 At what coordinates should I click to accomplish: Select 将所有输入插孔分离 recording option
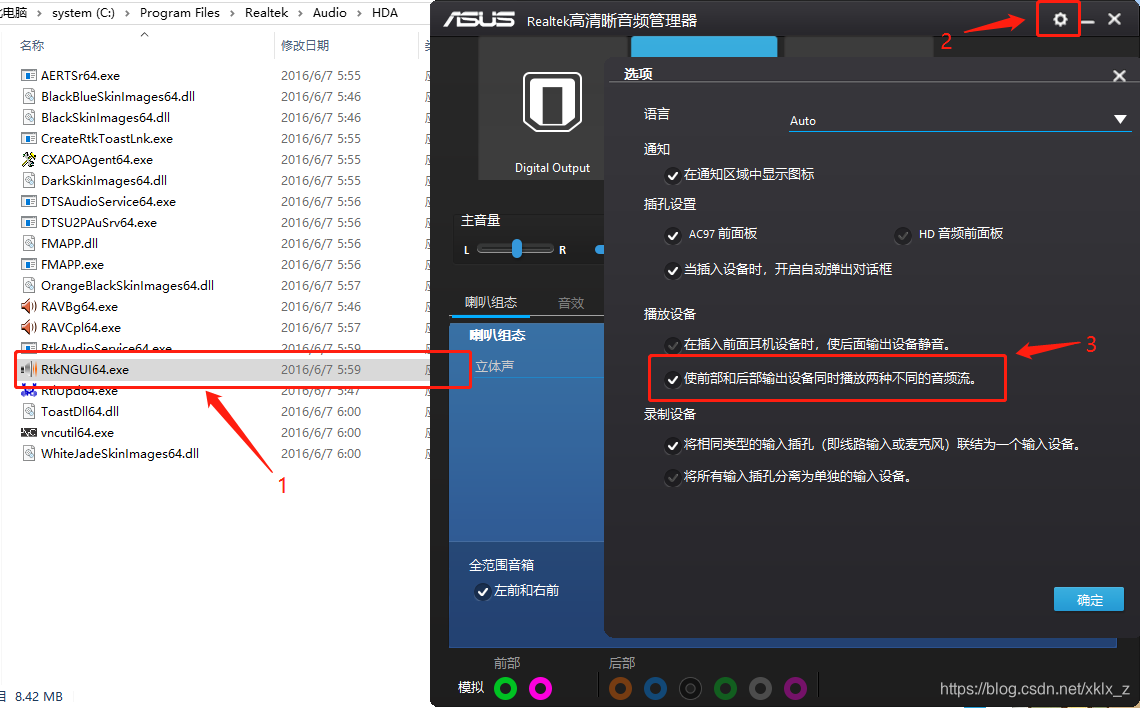point(673,478)
